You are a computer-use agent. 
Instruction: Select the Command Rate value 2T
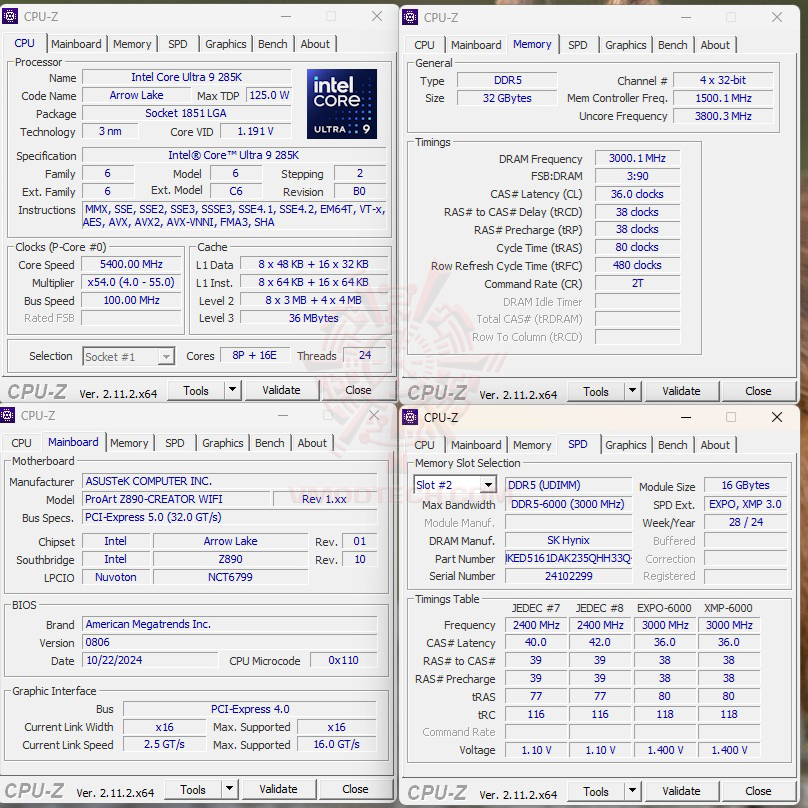(637, 283)
